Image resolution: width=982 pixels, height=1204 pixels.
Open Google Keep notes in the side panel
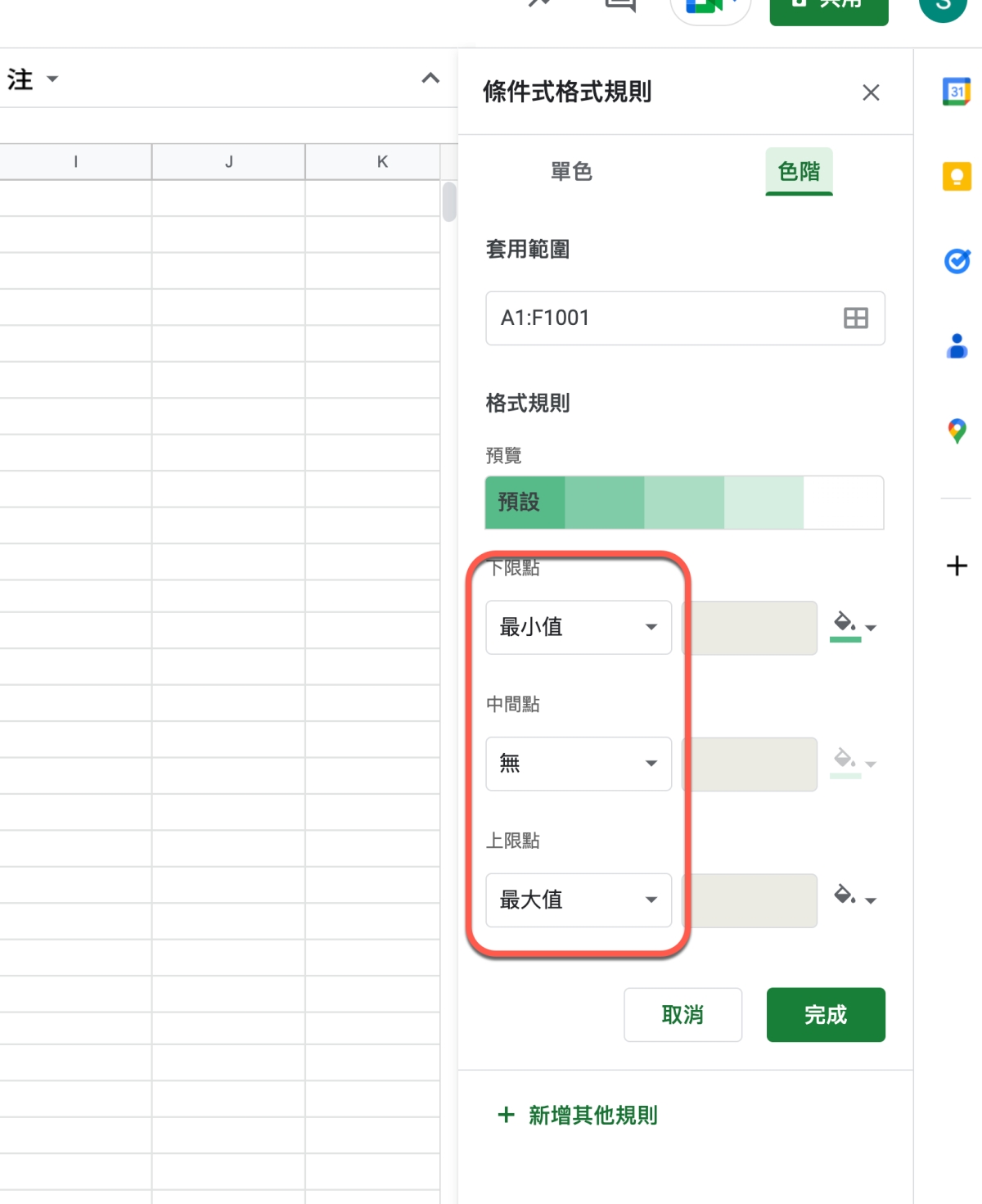pos(956,176)
